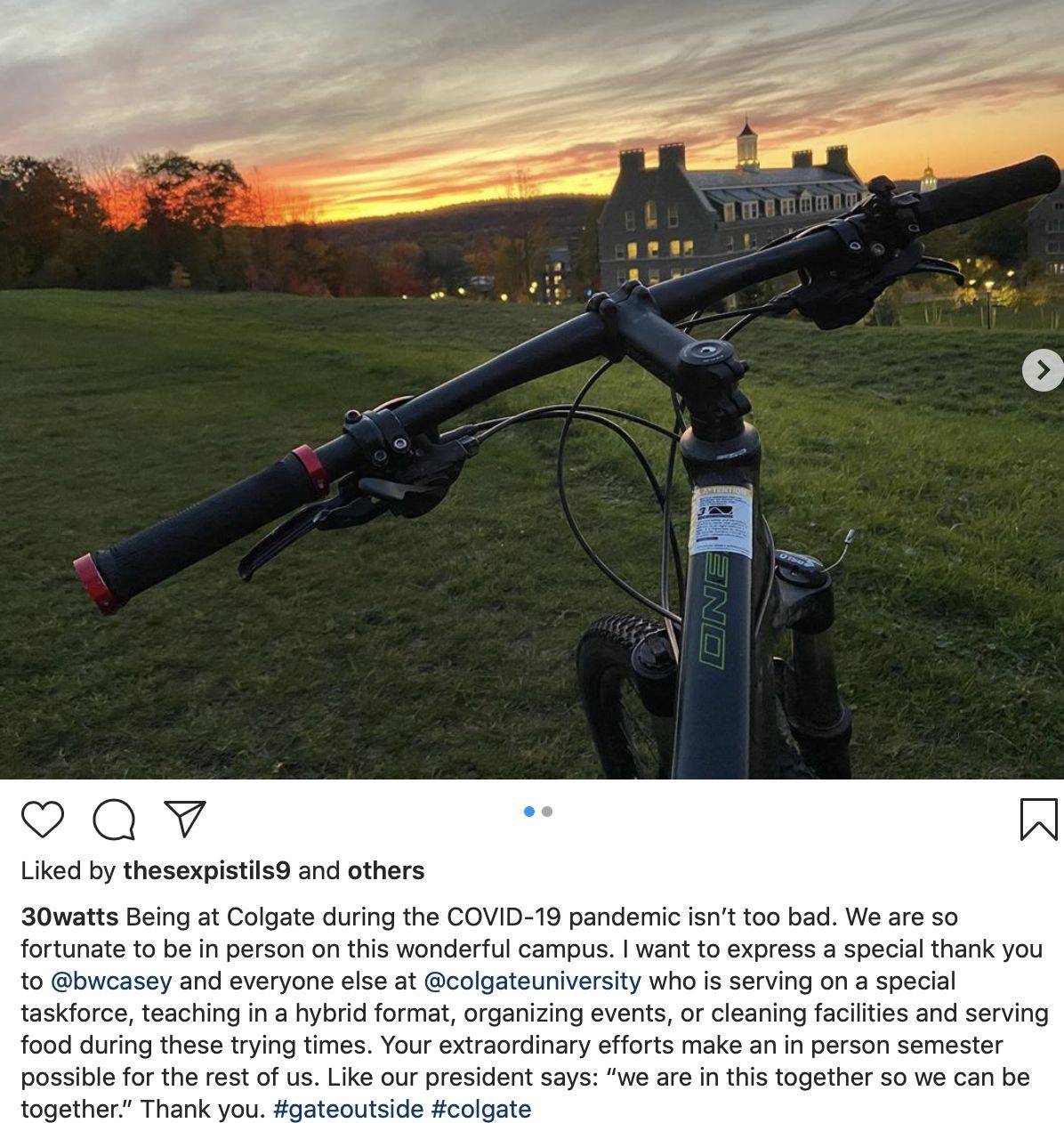This screenshot has width=1064, height=1123.
Task: Go to next photo with right arrow
Action: [x=1043, y=369]
